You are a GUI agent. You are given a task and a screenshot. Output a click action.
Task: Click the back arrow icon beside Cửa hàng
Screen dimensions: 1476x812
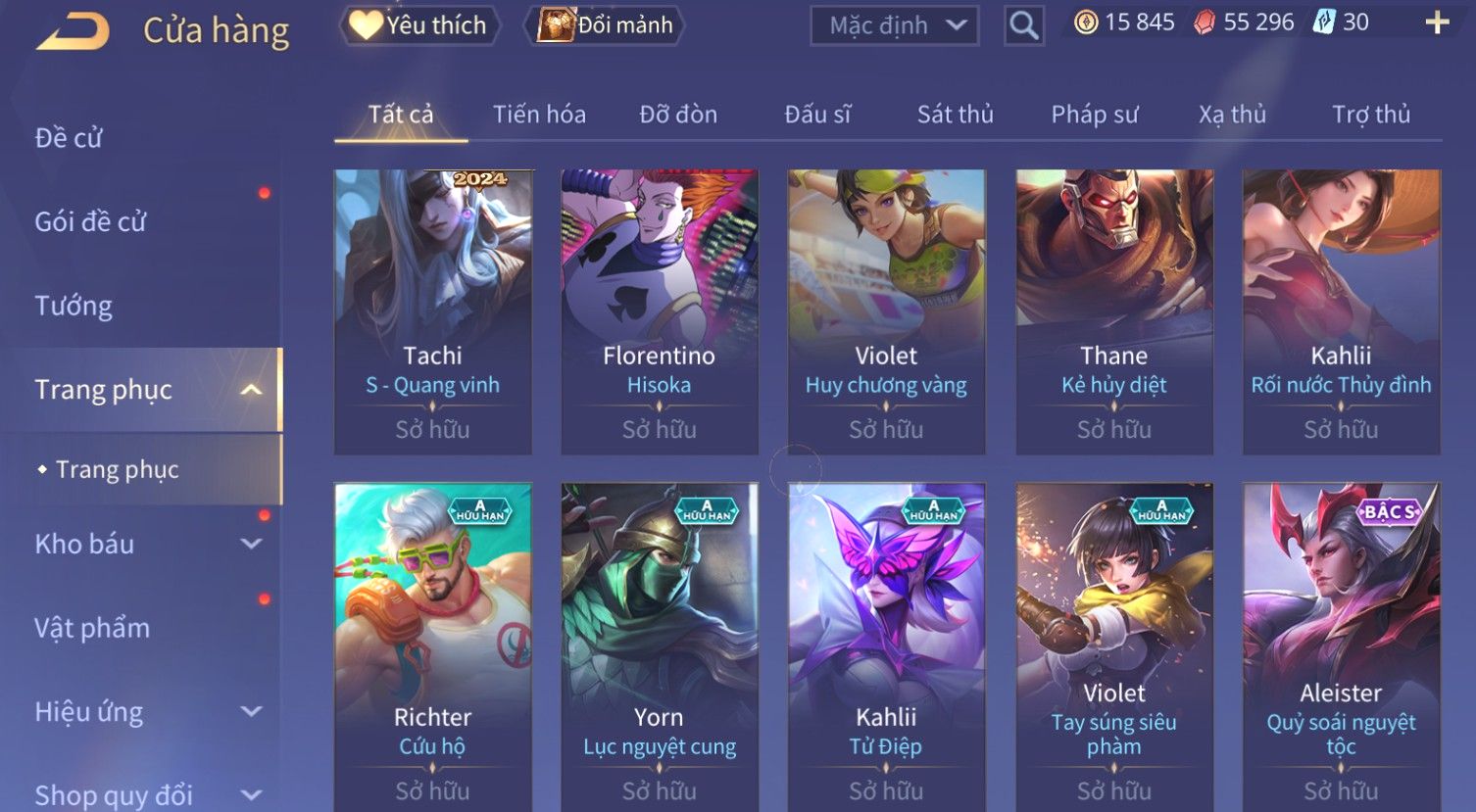click(74, 31)
